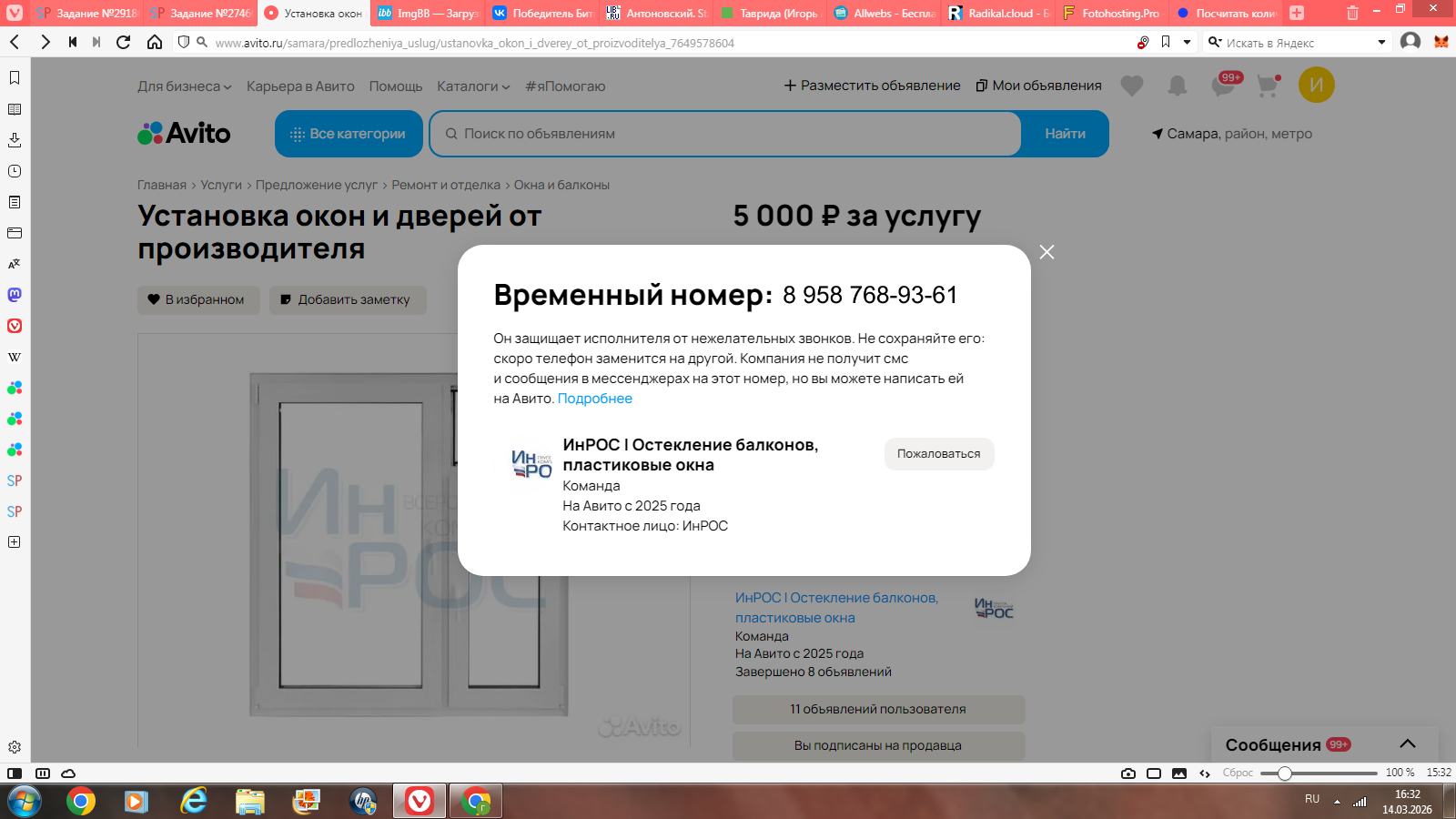Open Avito profile avatar 'И'
This screenshot has width=1456, height=819.
(x=1317, y=85)
